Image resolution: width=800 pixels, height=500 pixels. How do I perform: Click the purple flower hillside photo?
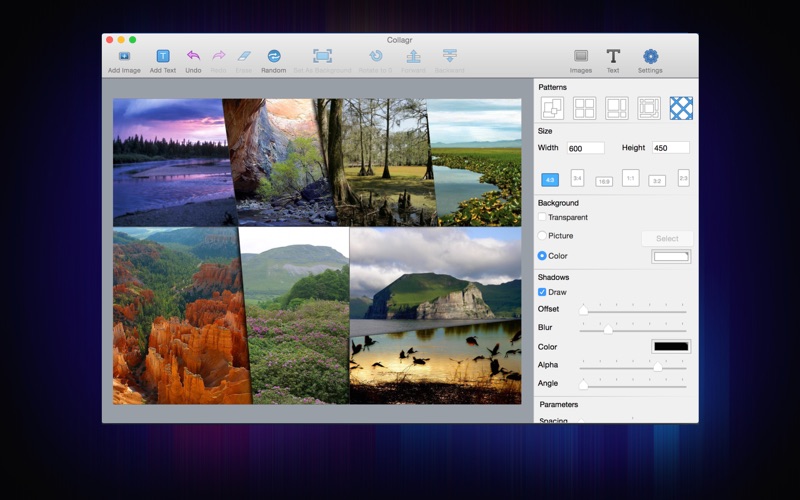point(296,315)
